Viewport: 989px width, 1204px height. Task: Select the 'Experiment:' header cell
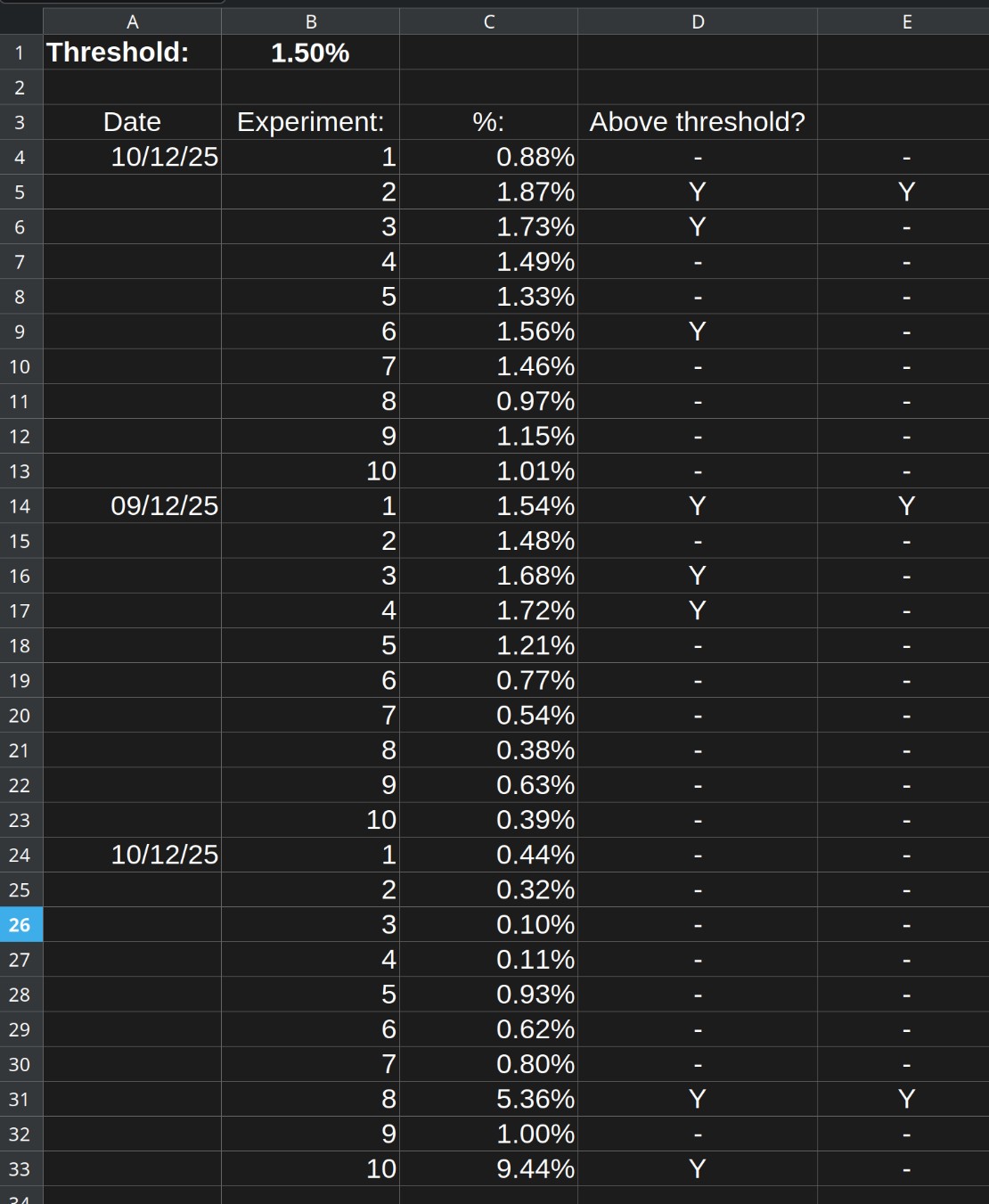(310, 122)
